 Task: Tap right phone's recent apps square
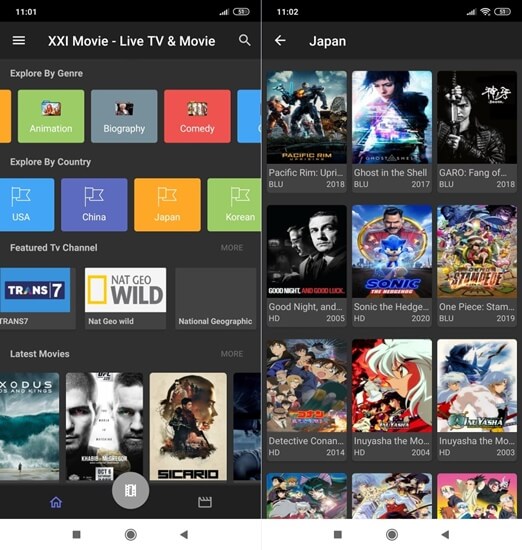[337, 535]
